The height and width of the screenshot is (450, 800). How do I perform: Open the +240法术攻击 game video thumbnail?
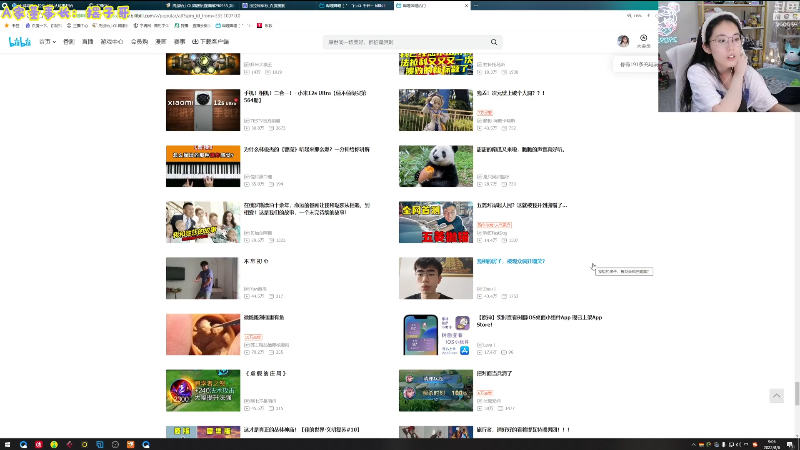pyautogui.click(x=203, y=390)
